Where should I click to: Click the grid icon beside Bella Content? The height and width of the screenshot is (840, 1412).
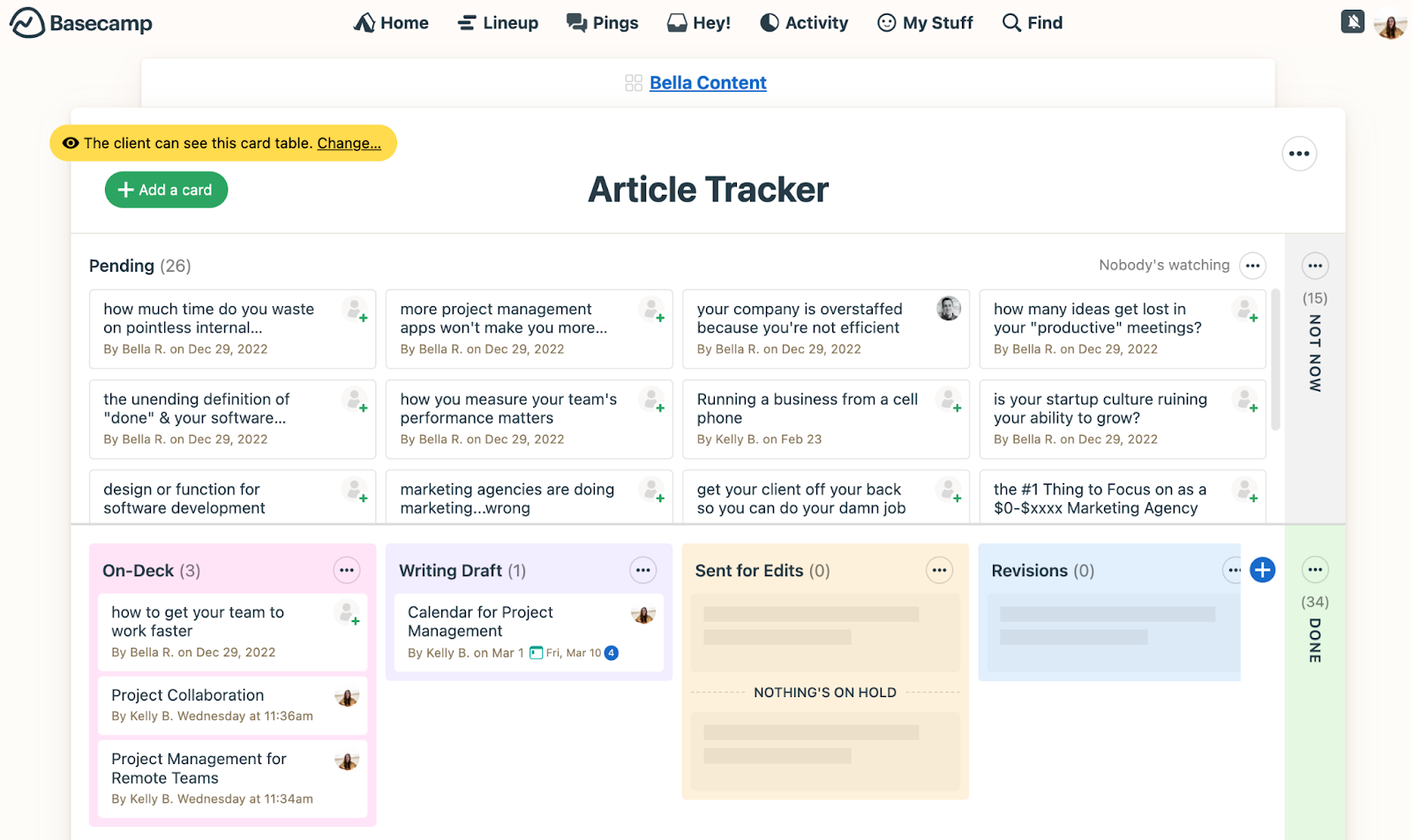[x=634, y=83]
